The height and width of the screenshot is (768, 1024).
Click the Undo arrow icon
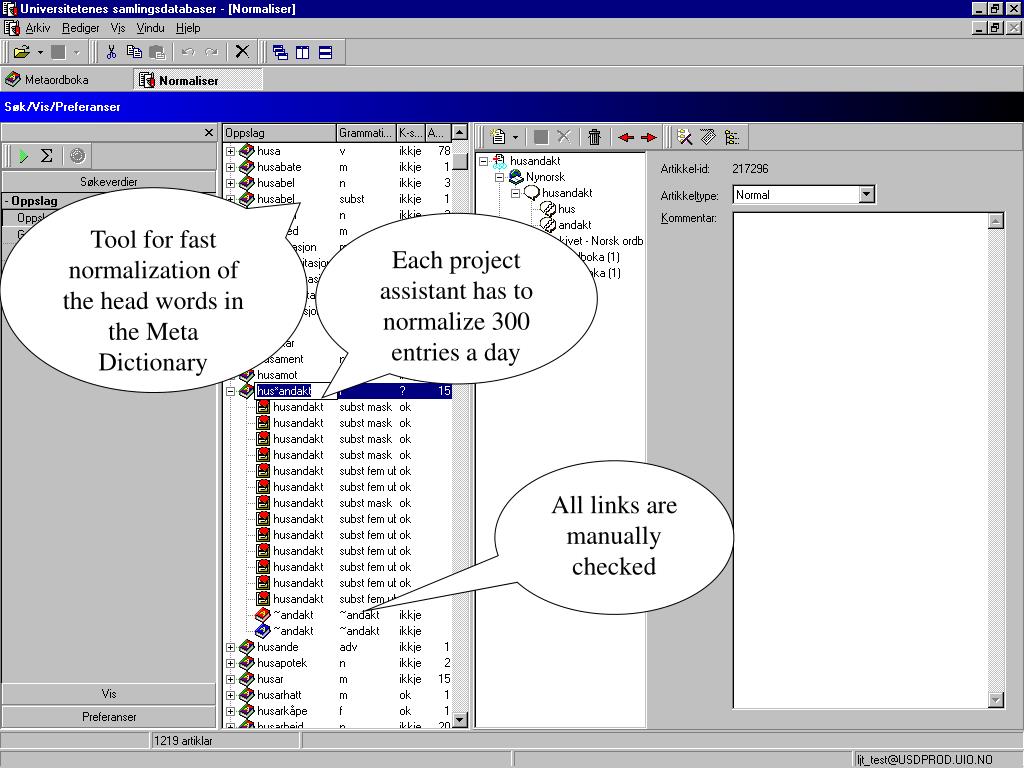(188, 52)
